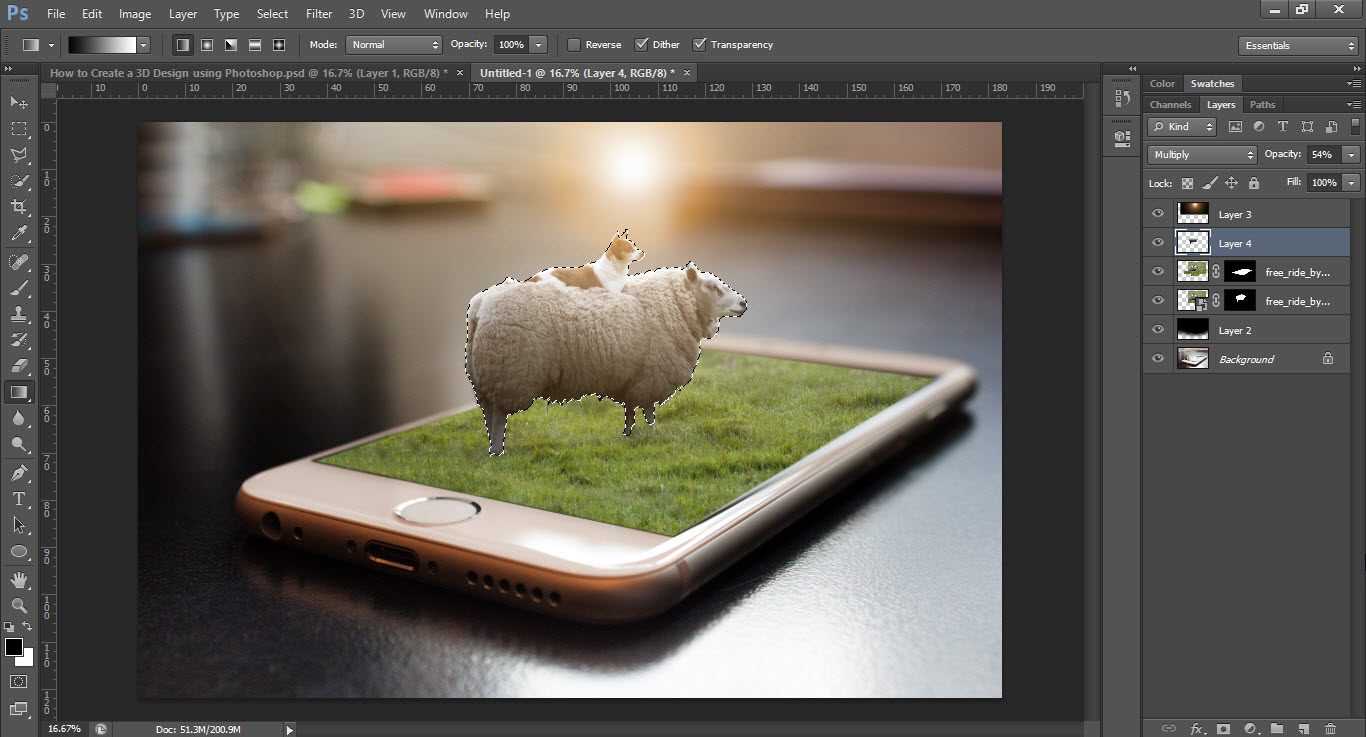
Task: Uncheck the Transparency checkbox
Action: click(700, 45)
